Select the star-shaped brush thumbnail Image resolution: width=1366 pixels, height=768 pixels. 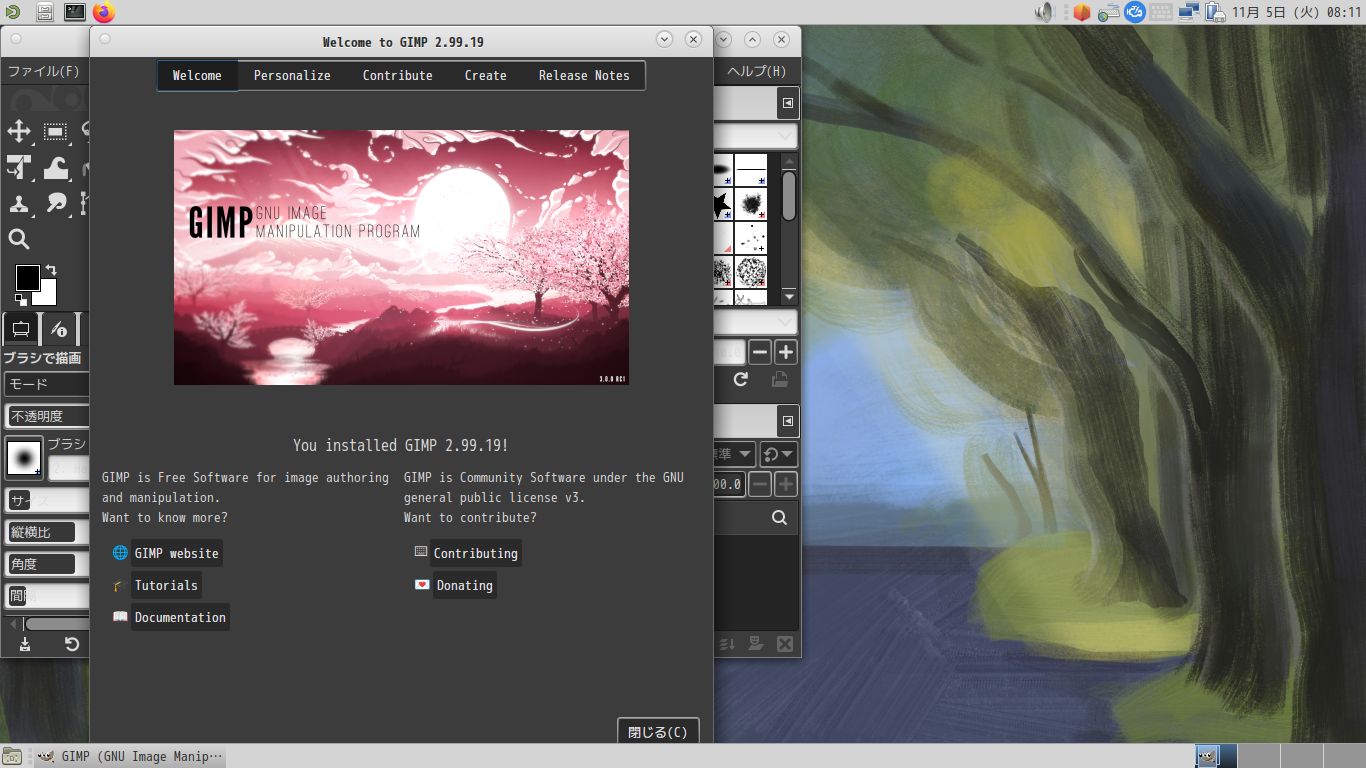tap(723, 205)
